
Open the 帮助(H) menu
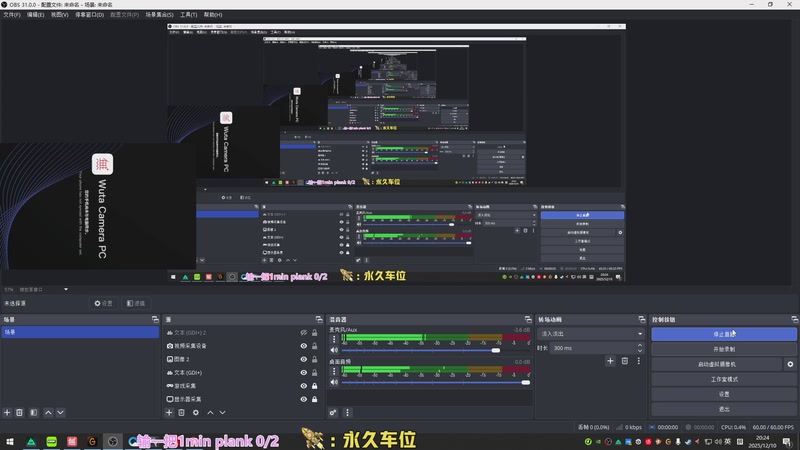click(x=213, y=15)
